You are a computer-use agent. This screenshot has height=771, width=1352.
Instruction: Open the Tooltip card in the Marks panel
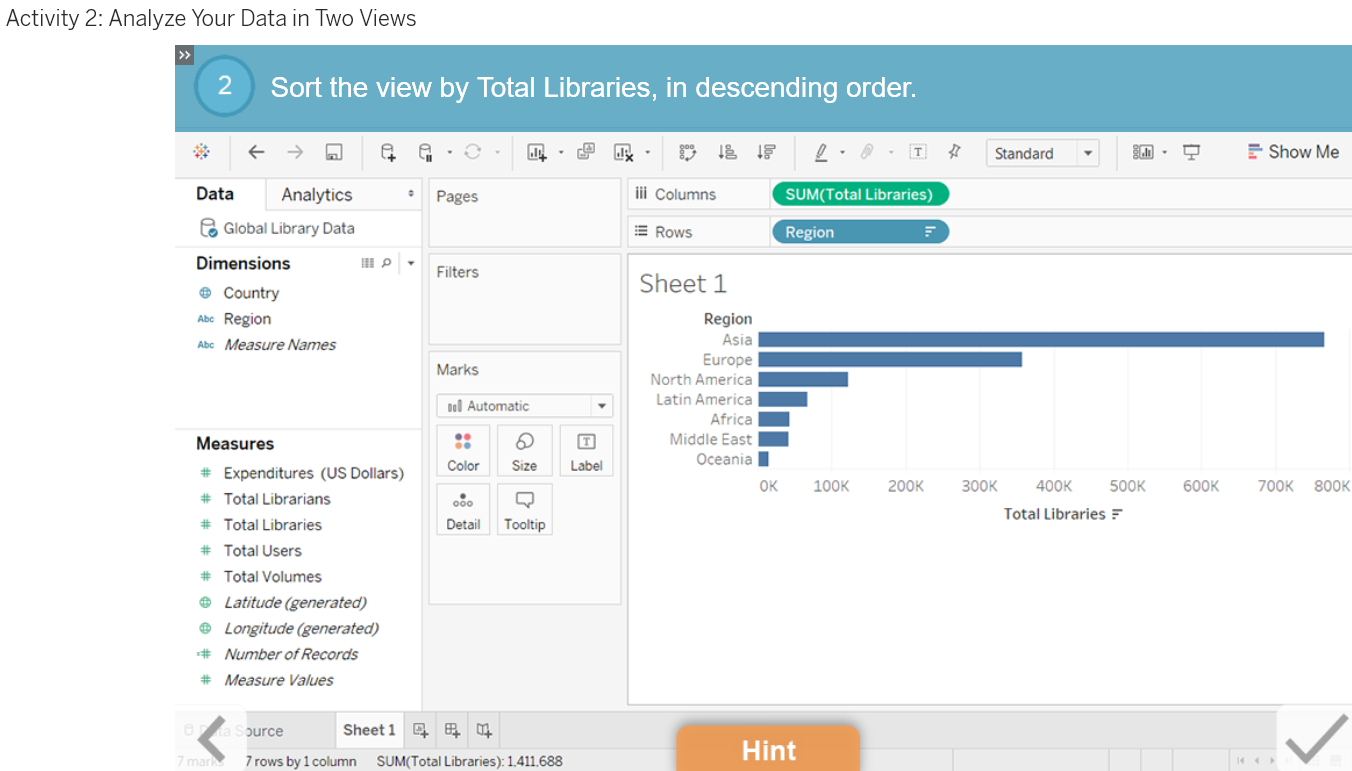[524, 509]
